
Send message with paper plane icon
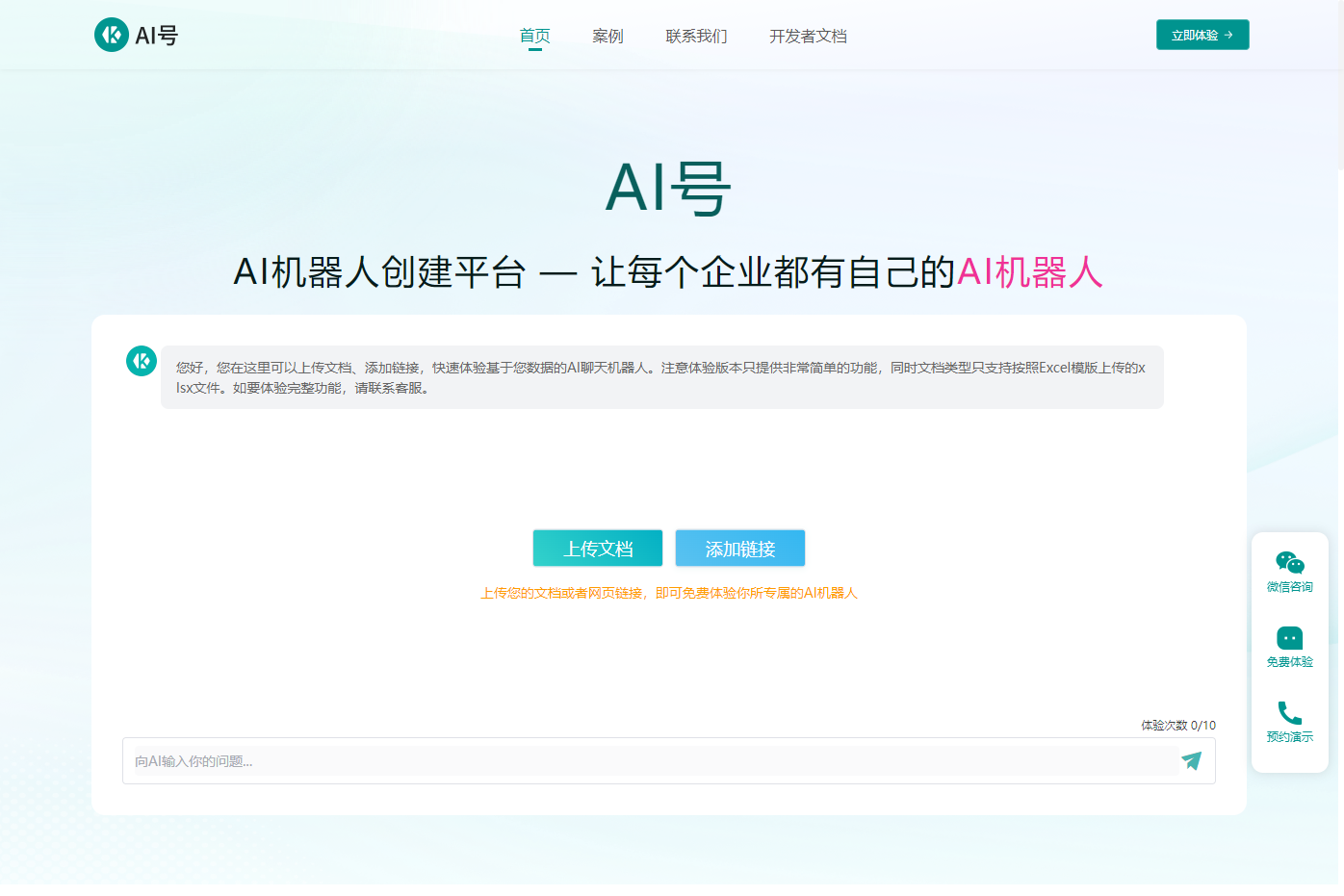point(1192,760)
